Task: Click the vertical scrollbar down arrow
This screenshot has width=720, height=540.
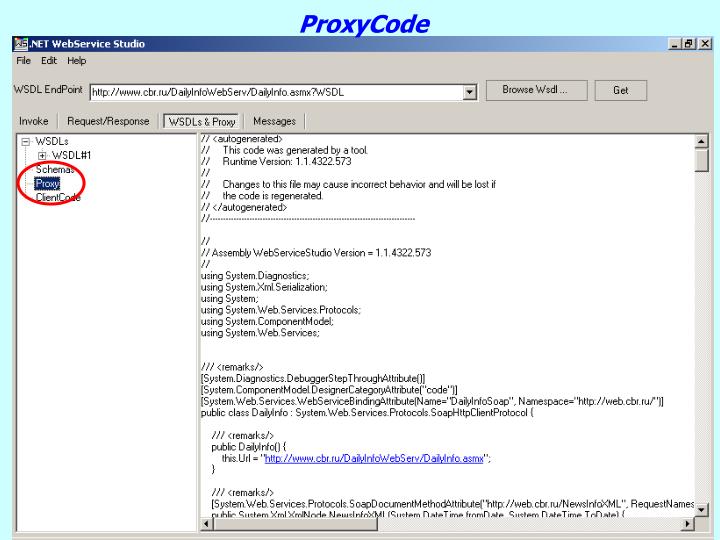Action: (x=701, y=509)
